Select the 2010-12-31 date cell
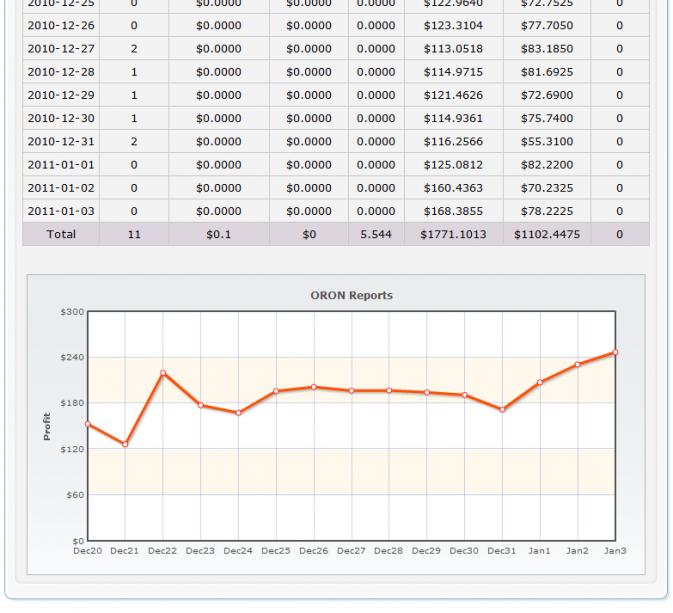 (61, 141)
